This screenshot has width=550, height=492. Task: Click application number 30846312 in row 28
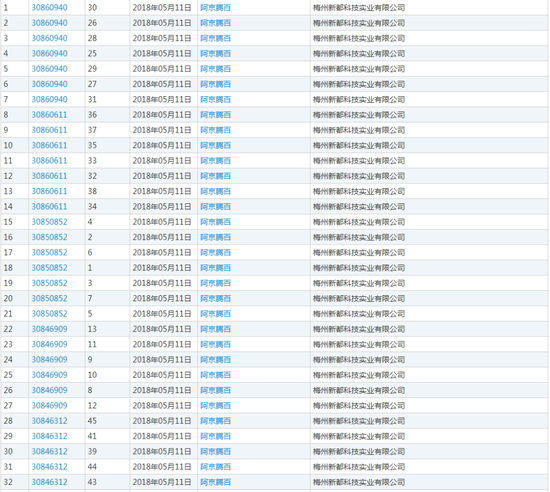[x=49, y=421]
